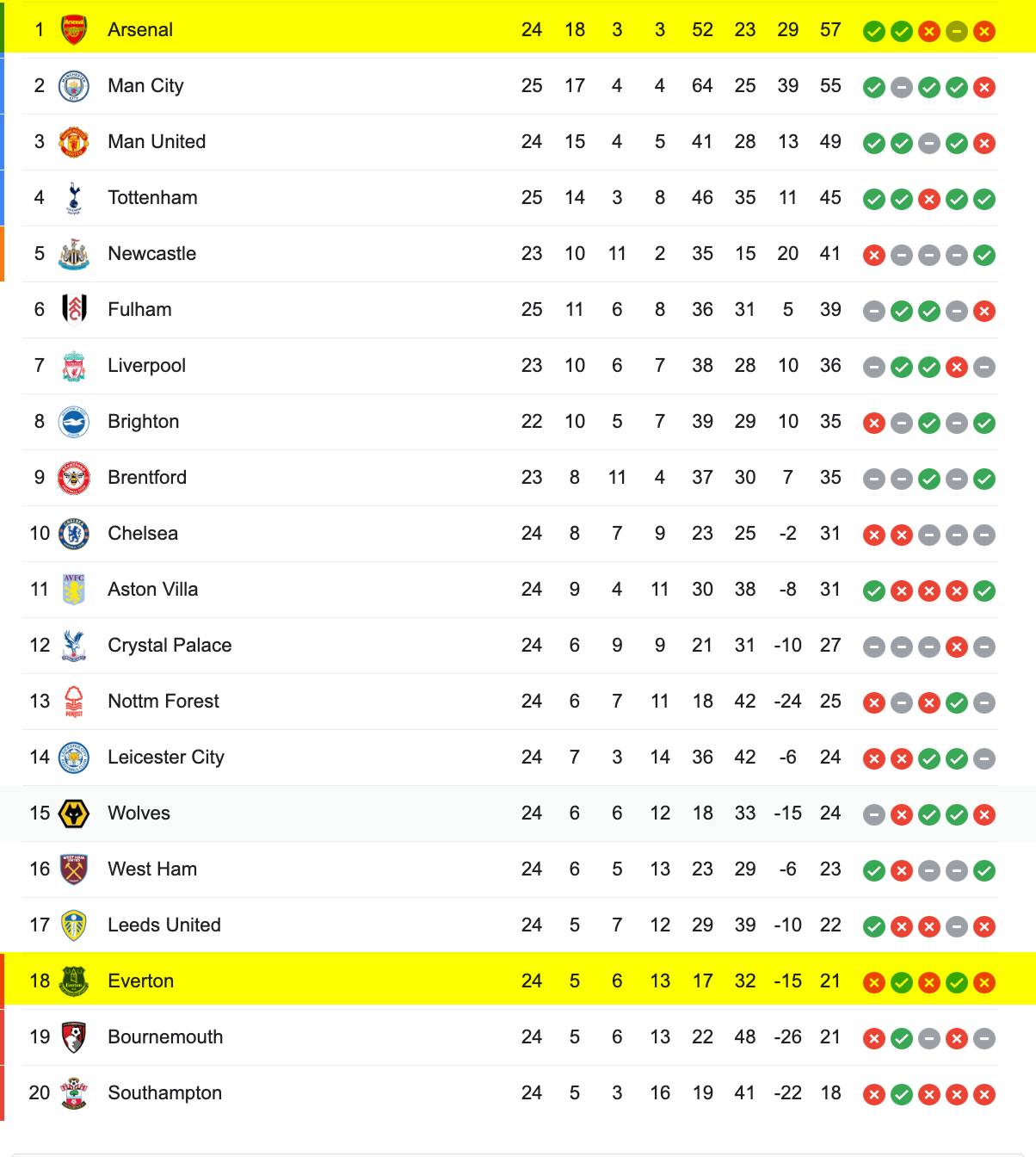Open the Liverpool team link
1036x1157 pixels.
pyautogui.click(x=147, y=366)
